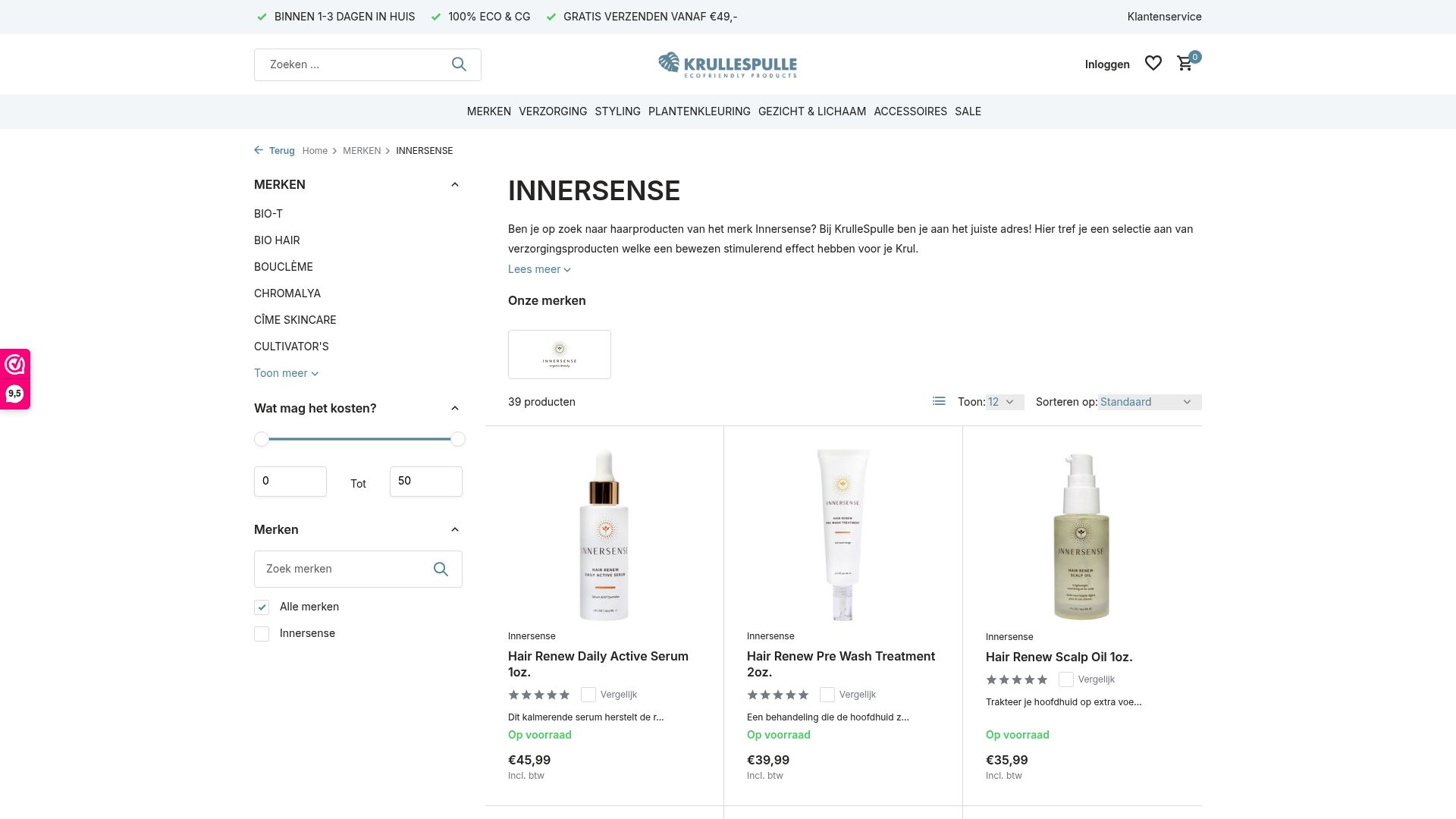
Task: Open Hair Renew Pre Wash Treatment 2oz. title
Action: coord(841,664)
